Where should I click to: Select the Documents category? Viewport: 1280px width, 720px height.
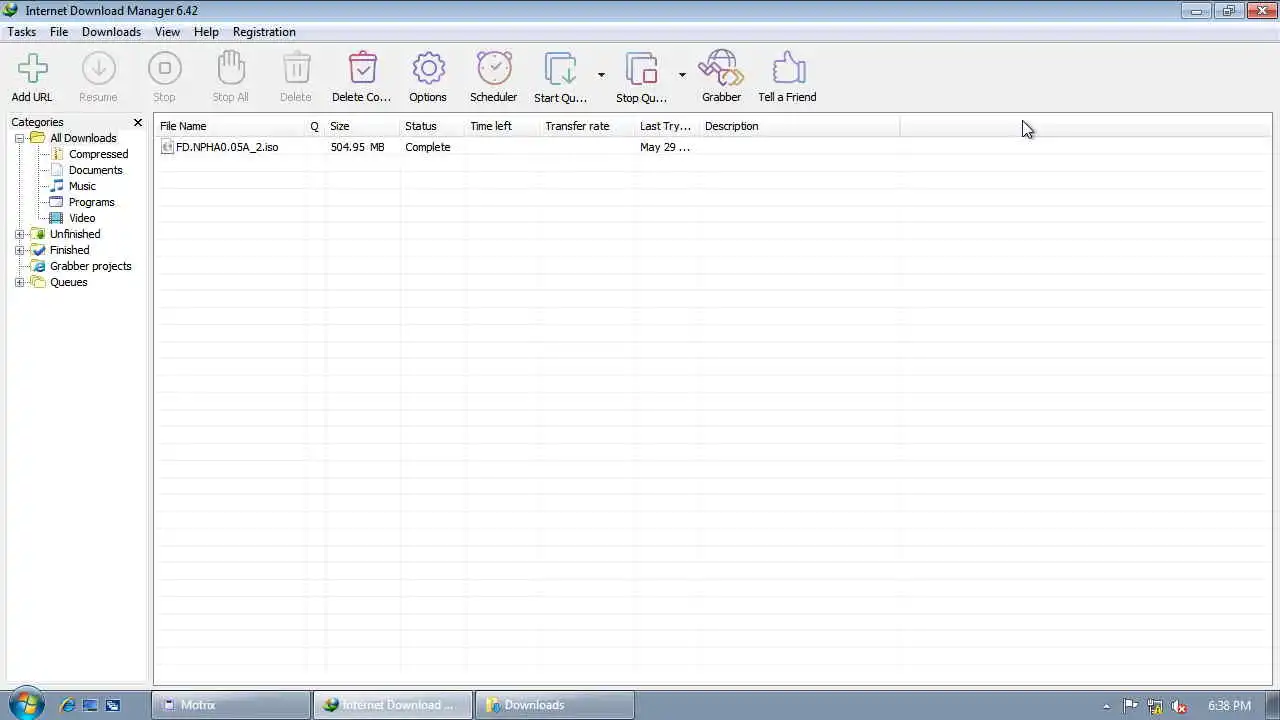(95, 170)
